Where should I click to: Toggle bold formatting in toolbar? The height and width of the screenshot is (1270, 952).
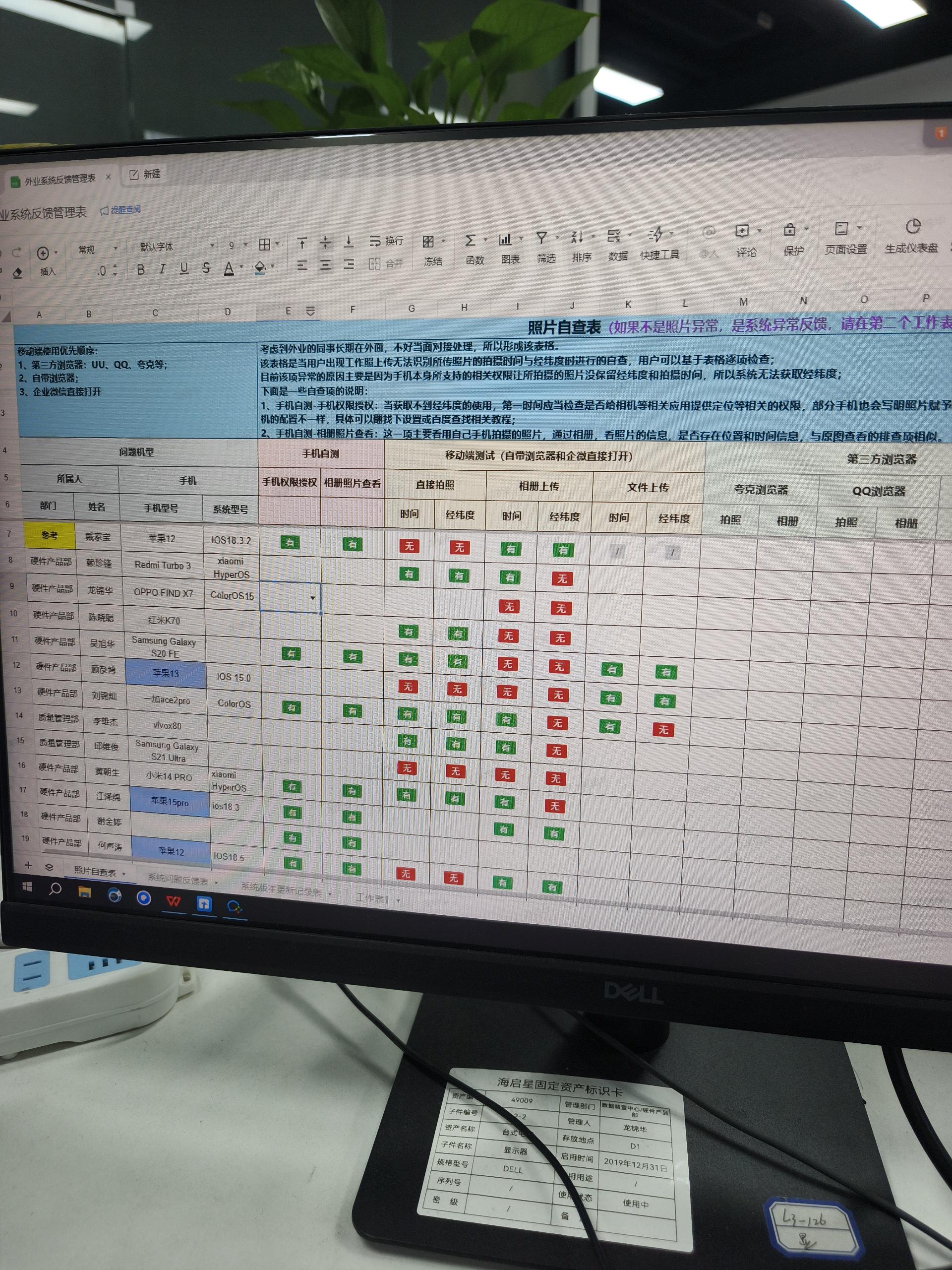(141, 269)
